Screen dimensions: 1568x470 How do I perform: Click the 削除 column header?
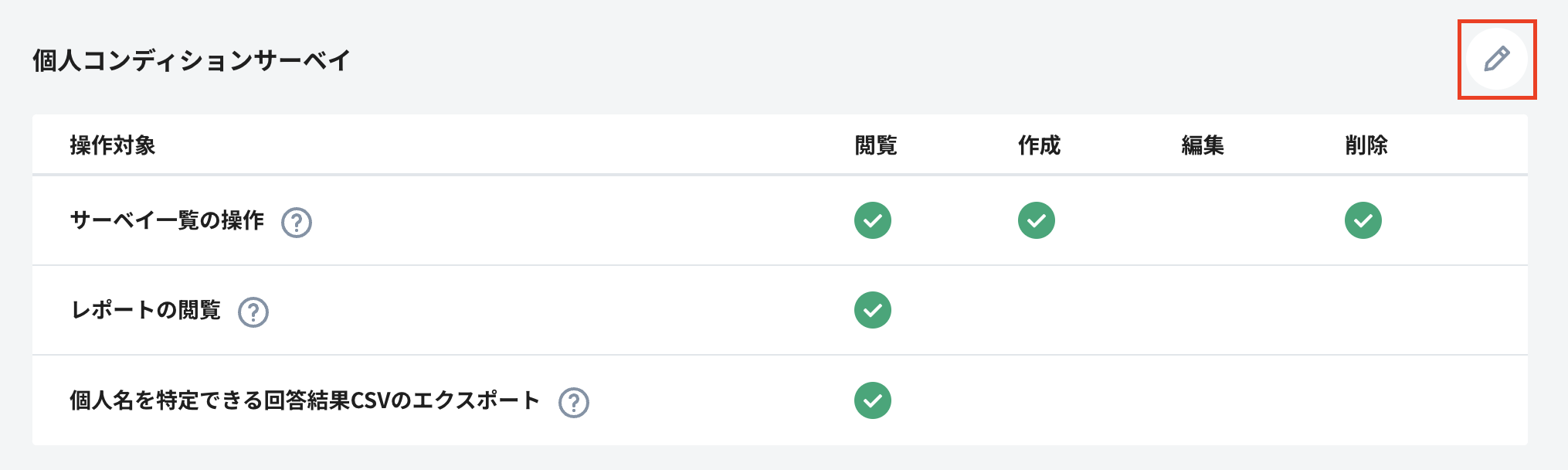pos(1366,145)
